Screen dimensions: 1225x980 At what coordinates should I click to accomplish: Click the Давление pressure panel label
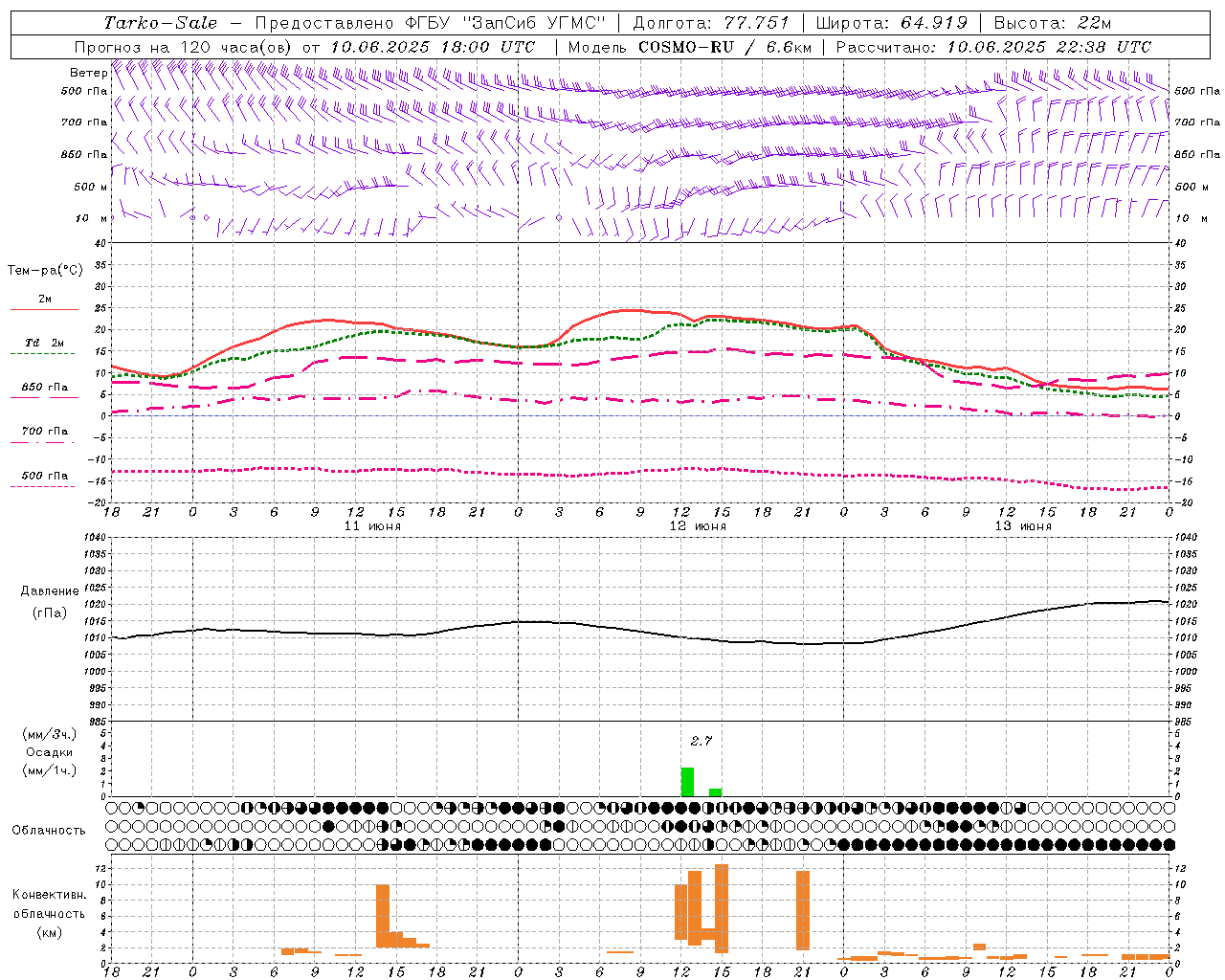50,591
